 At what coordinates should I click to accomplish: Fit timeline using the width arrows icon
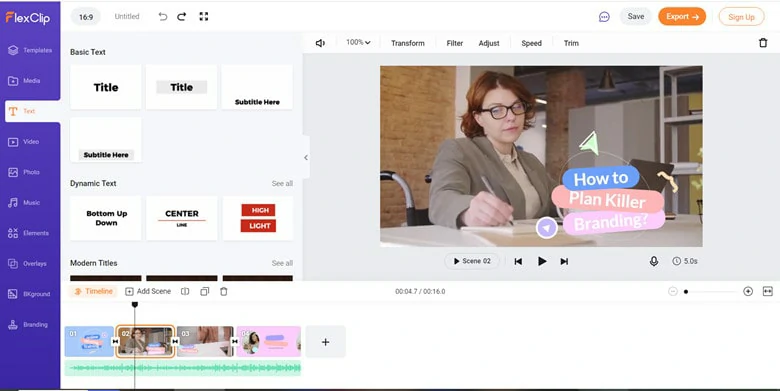768,292
